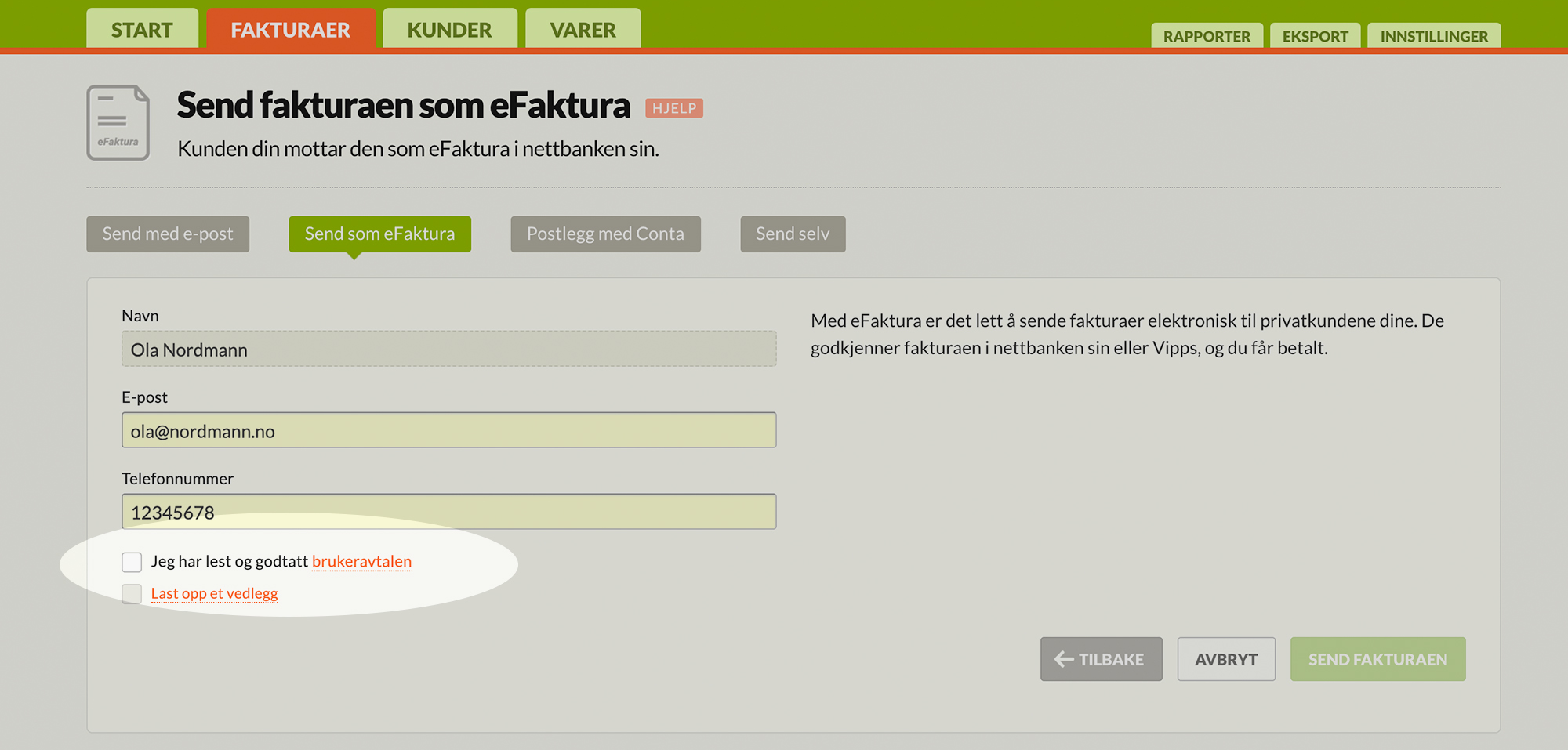The image size is (1568, 750).
Task: Open the KUNDER tab
Action: pos(450,29)
